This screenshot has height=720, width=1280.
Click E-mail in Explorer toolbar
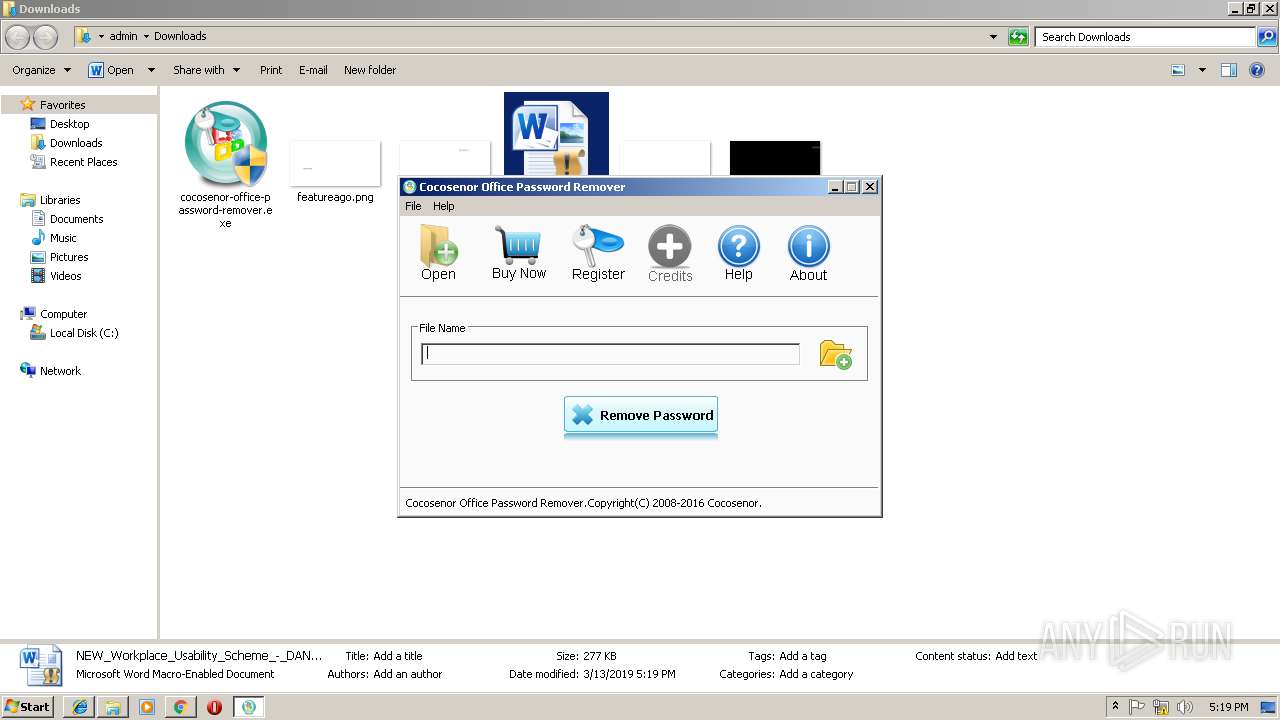pyautogui.click(x=313, y=70)
